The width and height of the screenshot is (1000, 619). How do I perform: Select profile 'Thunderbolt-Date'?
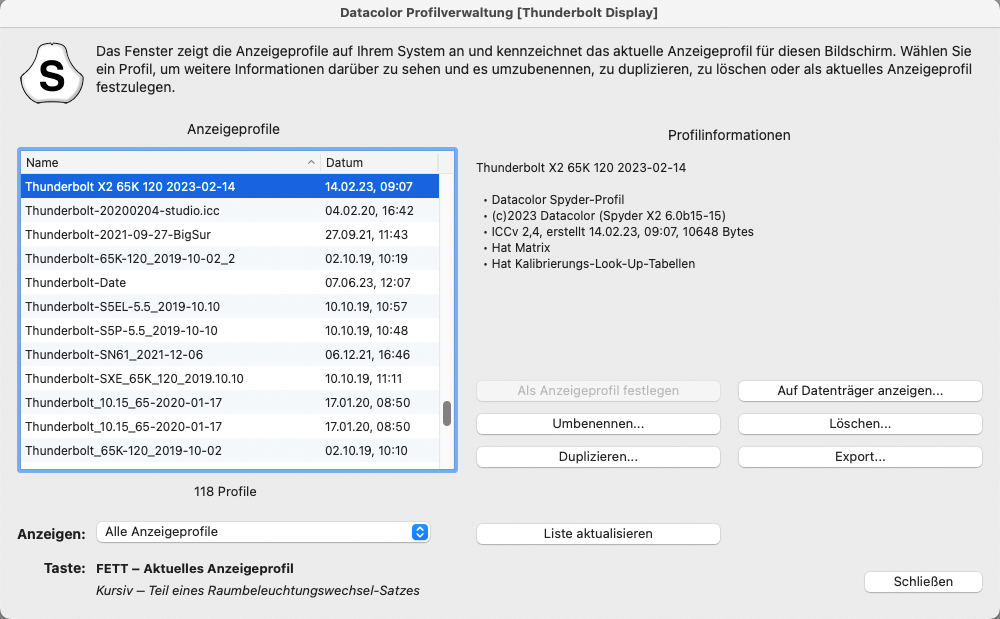click(230, 282)
